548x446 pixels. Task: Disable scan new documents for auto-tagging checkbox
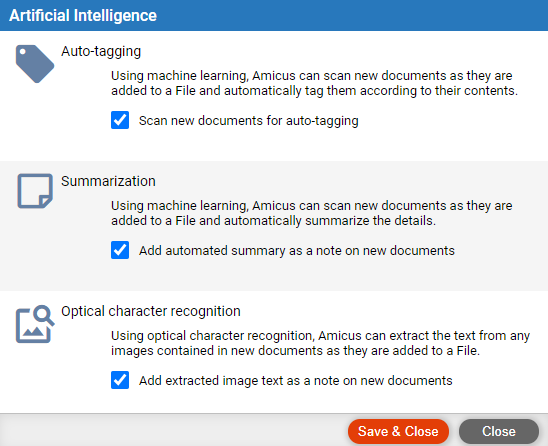click(x=120, y=120)
